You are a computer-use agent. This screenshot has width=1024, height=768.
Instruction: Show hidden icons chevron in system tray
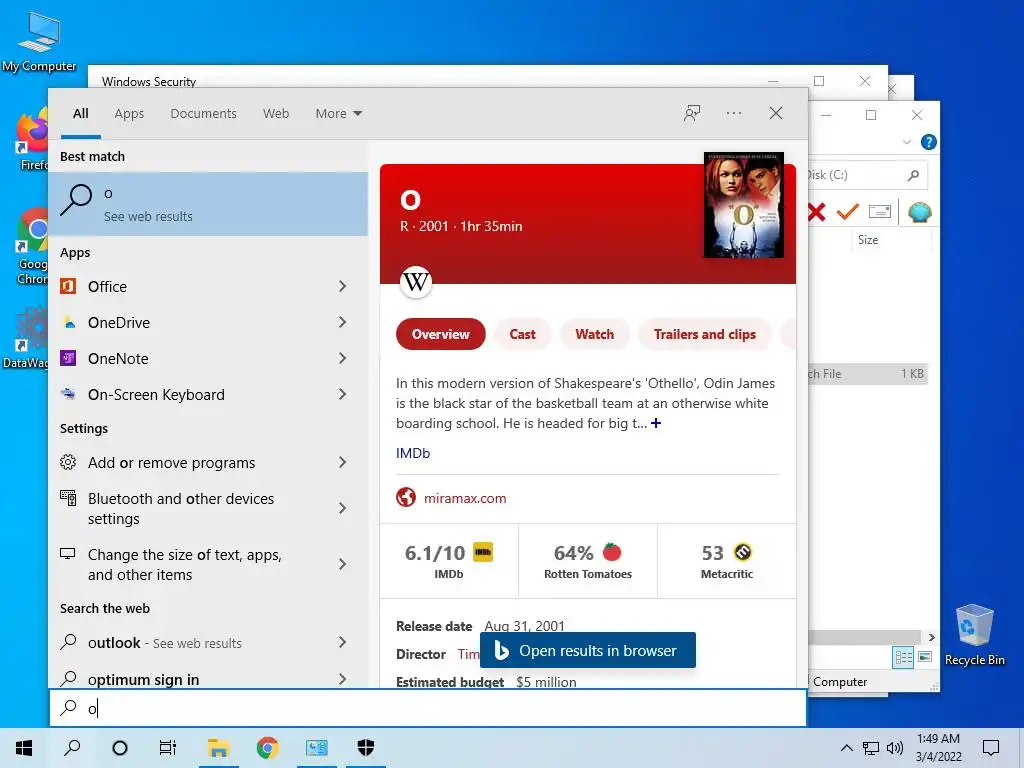[x=846, y=748]
